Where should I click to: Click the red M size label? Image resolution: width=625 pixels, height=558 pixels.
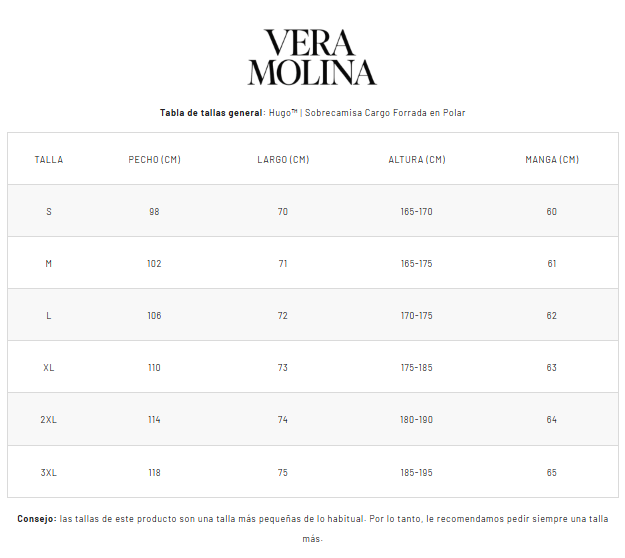(x=49, y=264)
